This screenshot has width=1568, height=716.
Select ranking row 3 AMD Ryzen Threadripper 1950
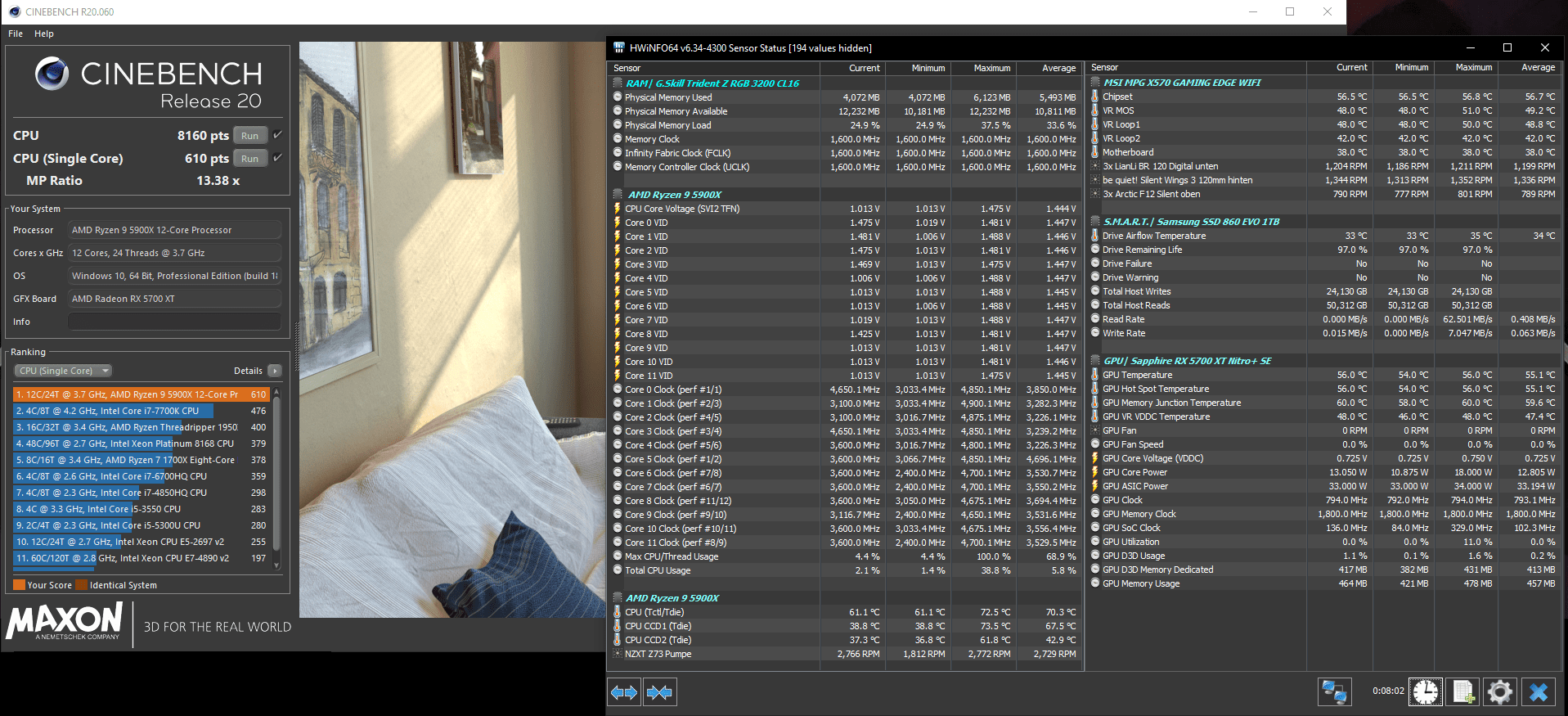tap(142, 427)
